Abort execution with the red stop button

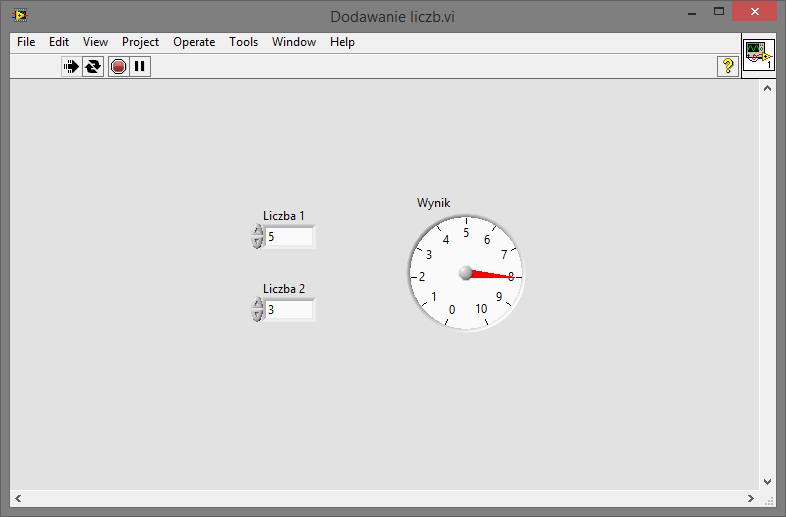click(118, 67)
